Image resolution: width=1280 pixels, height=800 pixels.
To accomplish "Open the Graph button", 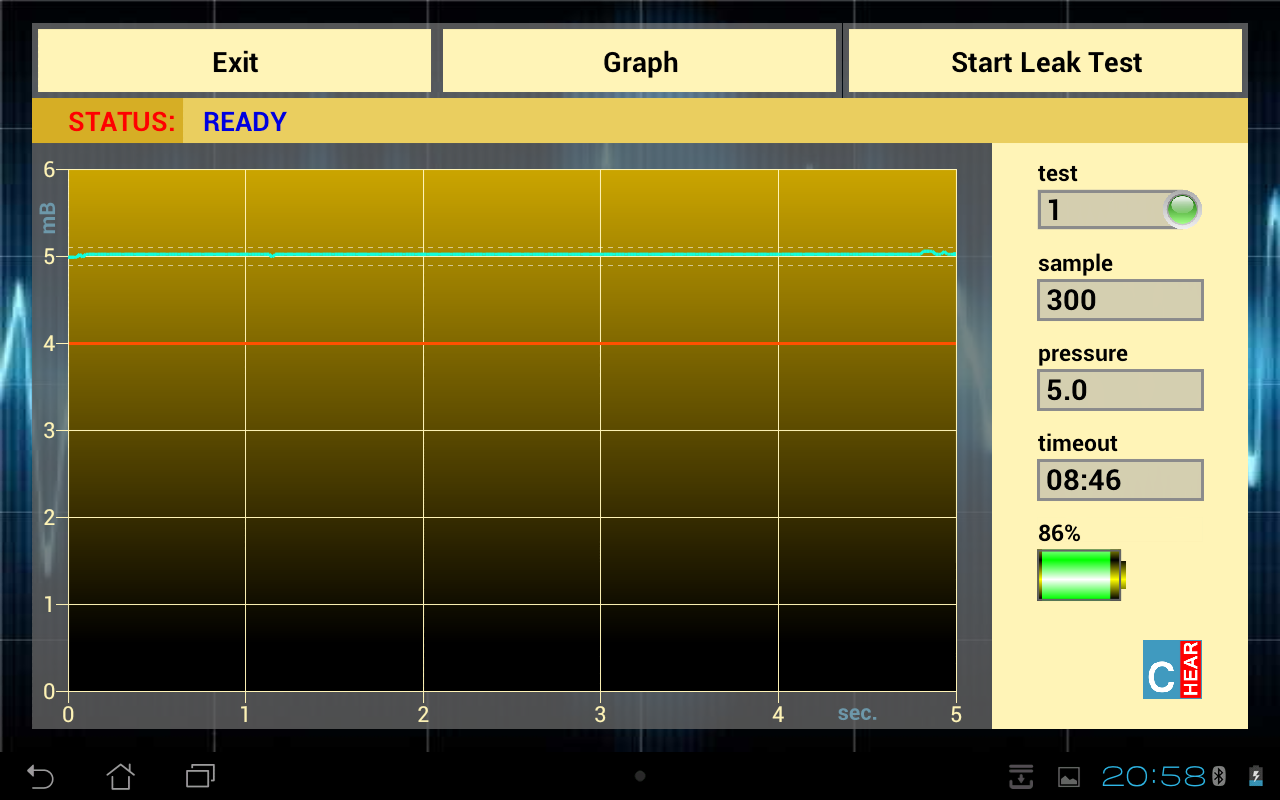I will click(x=640, y=62).
